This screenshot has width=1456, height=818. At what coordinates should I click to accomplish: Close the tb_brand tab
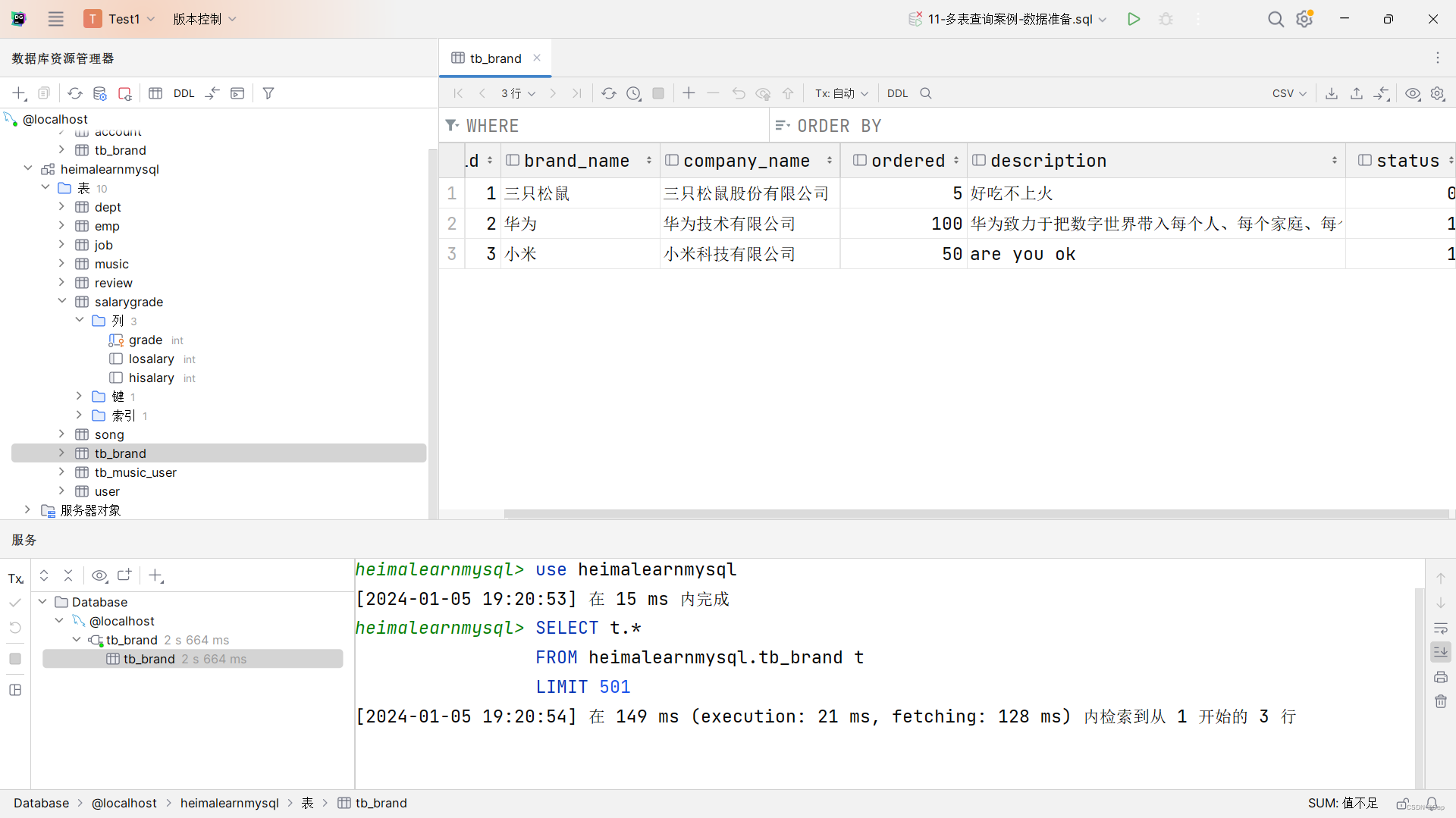[537, 58]
